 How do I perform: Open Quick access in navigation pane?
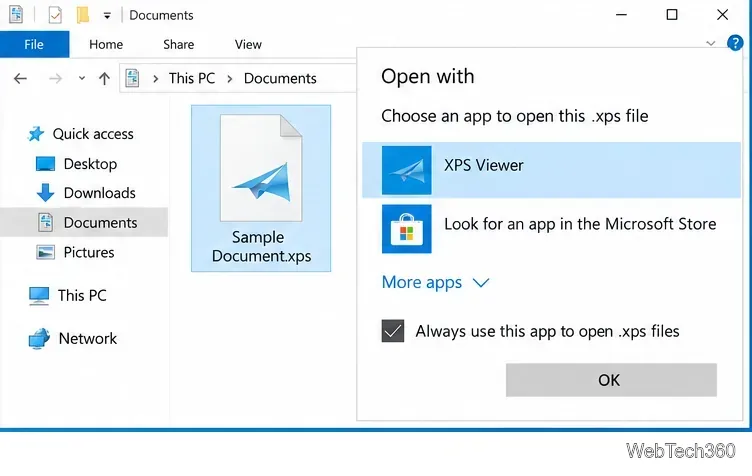[93, 134]
